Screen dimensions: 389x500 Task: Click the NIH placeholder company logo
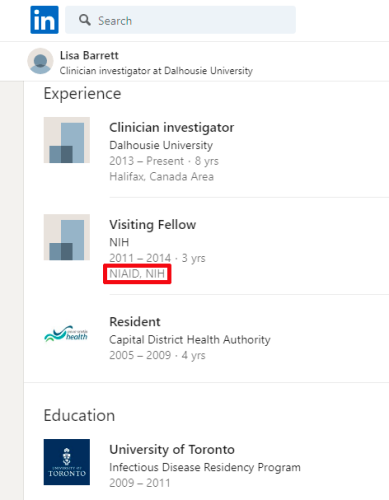click(x=67, y=237)
